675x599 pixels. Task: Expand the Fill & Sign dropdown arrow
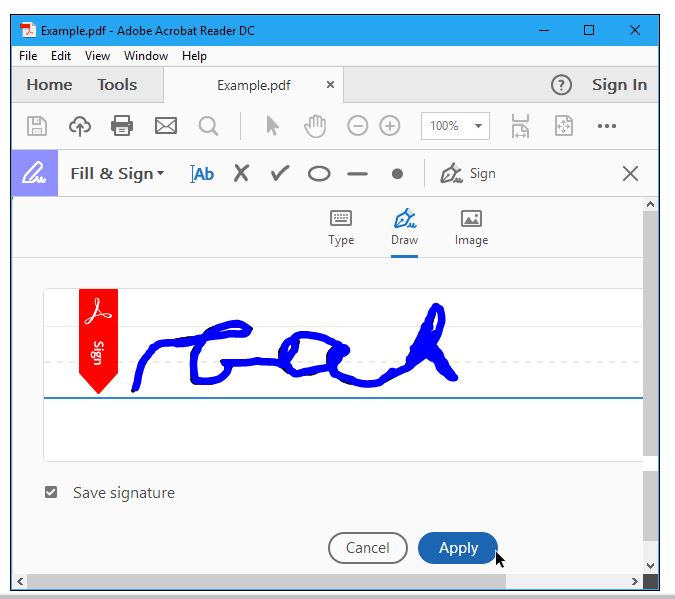pos(161,173)
